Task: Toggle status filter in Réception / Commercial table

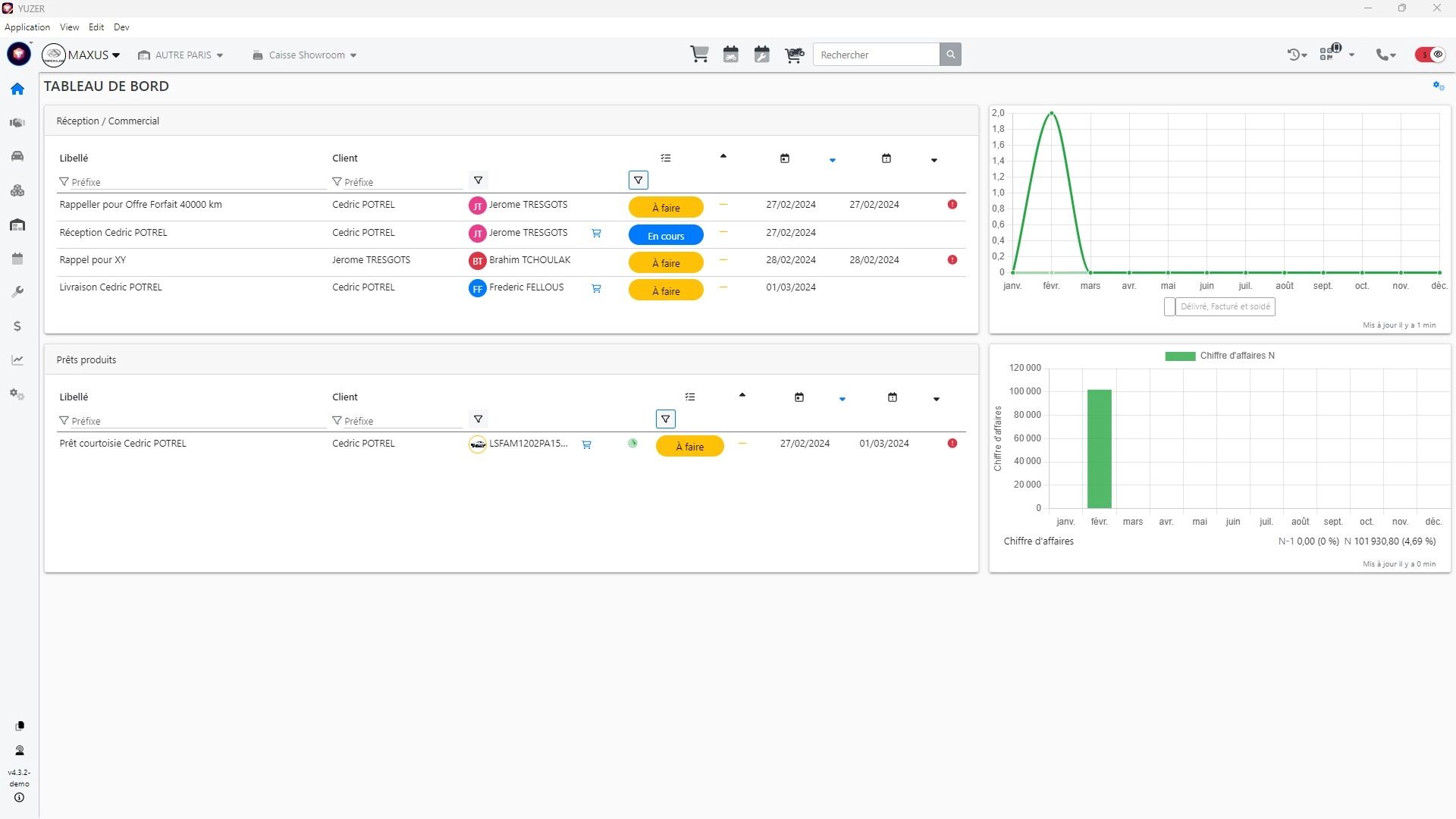Action: [x=639, y=180]
